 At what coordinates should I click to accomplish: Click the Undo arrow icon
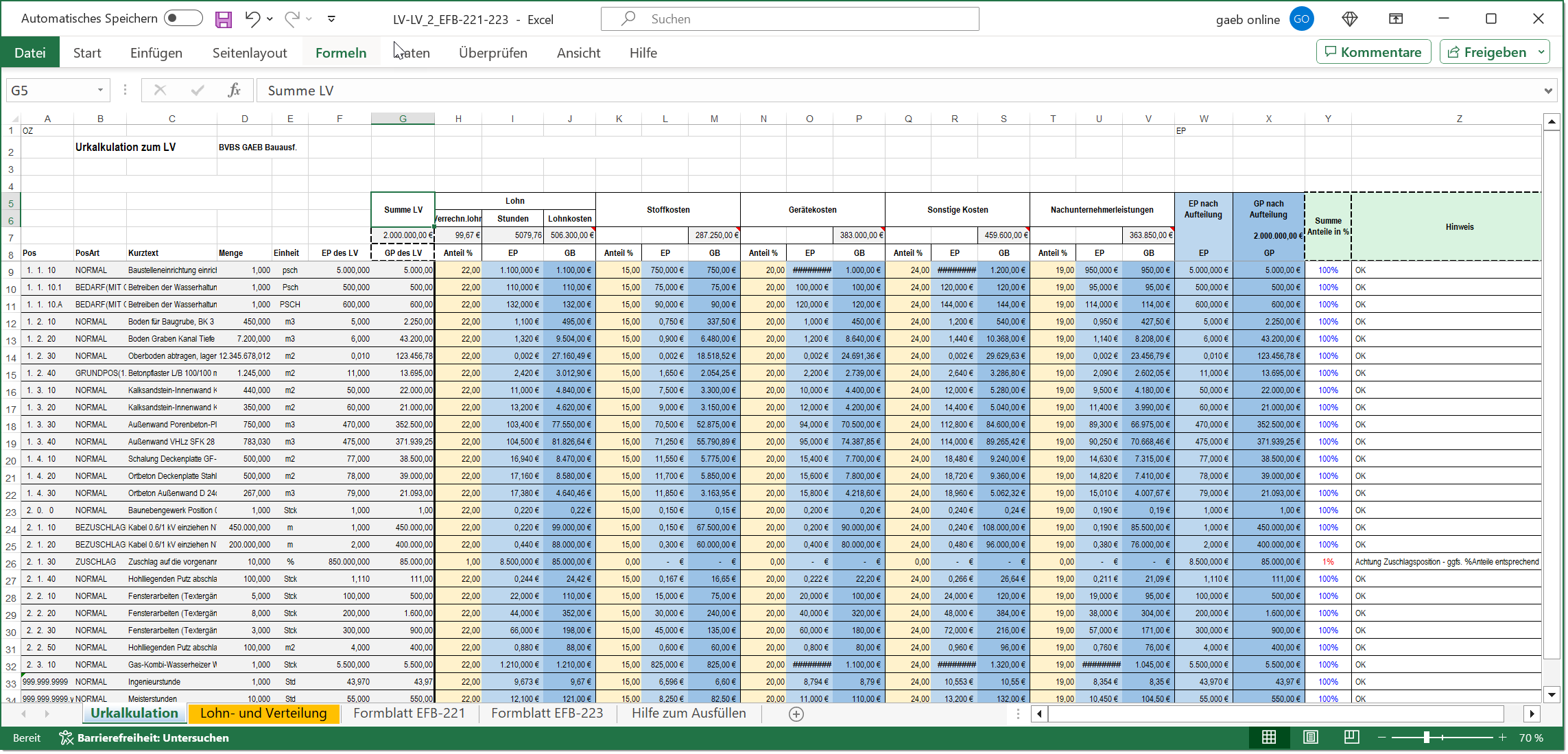(x=252, y=19)
